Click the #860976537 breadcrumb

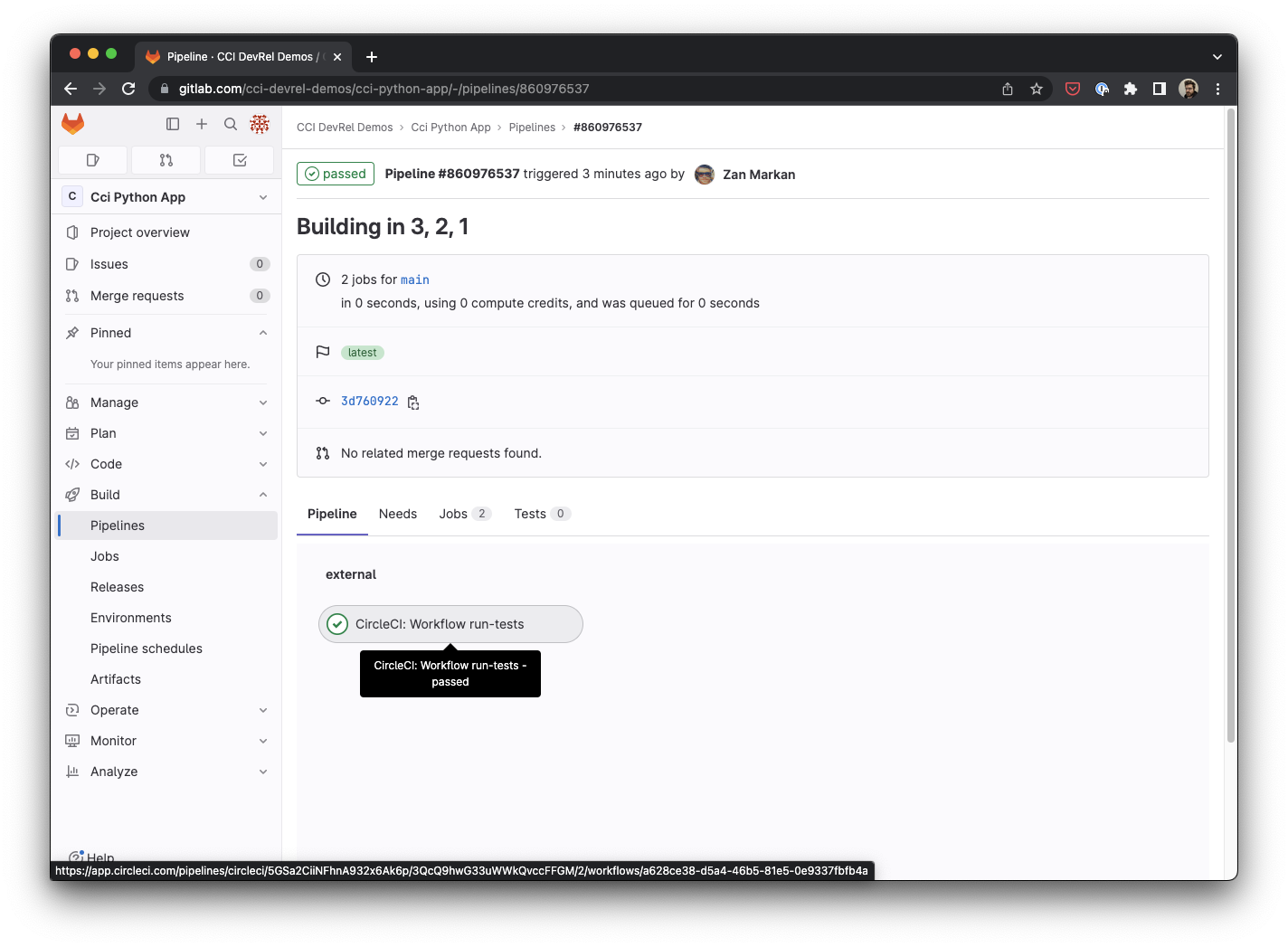pyautogui.click(x=608, y=128)
